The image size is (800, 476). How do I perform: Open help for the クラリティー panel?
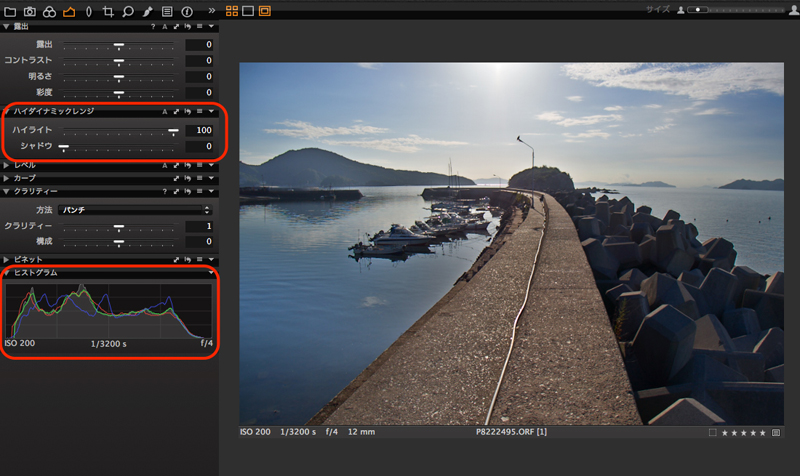click(x=164, y=191)
